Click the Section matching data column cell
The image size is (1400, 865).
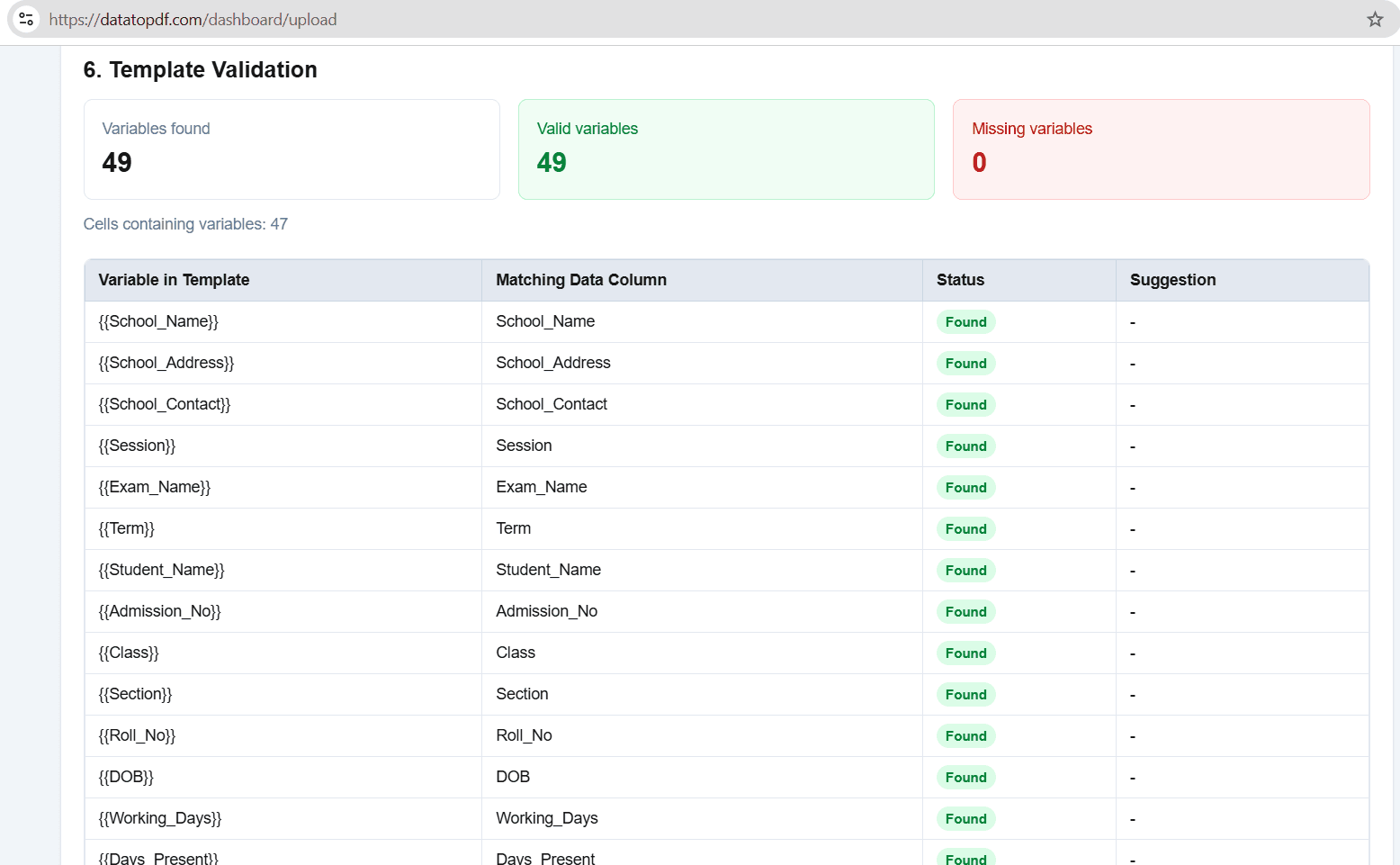tap(702, 694)
